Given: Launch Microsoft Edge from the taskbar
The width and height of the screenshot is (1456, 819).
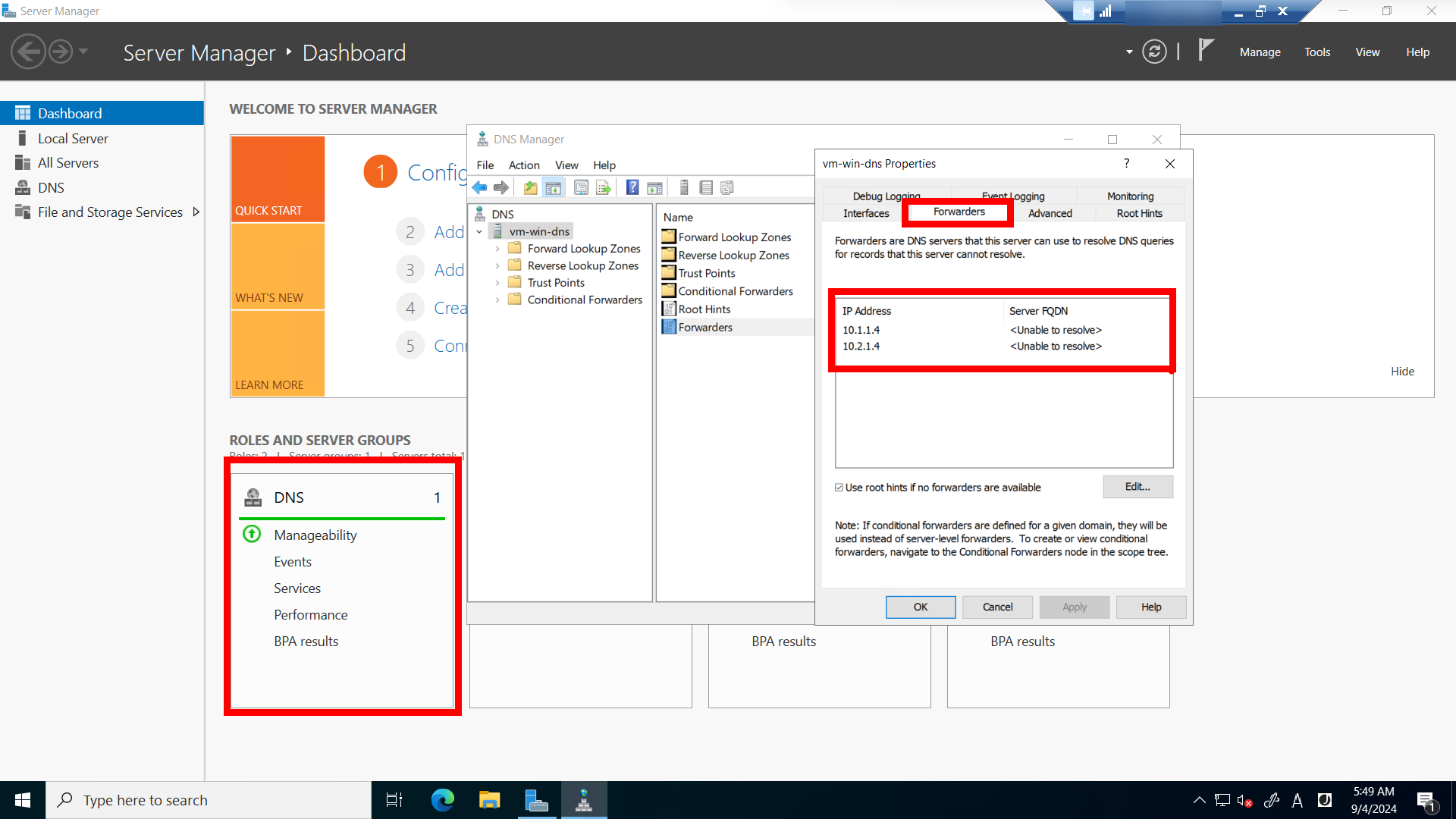Looking at the screenshot, I should click(442, 800).
